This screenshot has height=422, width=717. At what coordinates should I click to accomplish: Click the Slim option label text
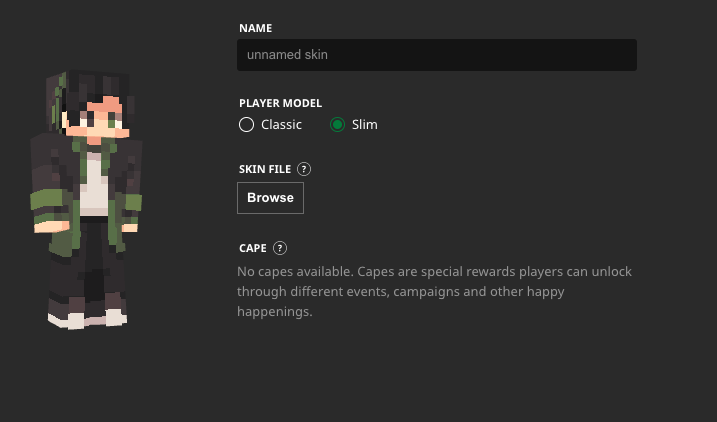pyautogui.click(x=364, y=125)
